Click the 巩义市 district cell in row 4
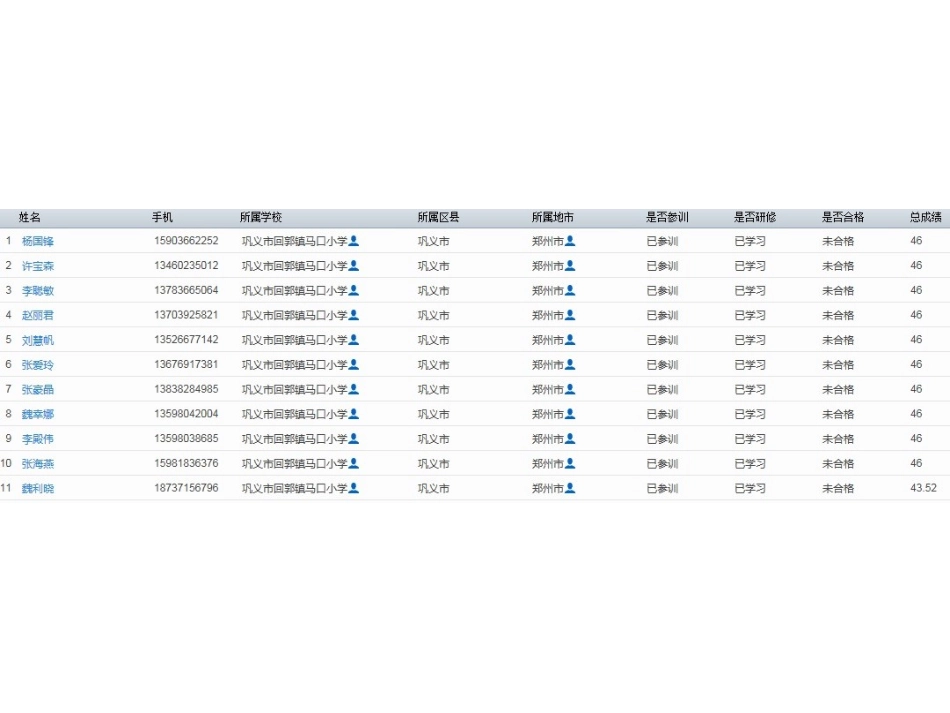 pyautogui.click(x=434, y=316)
